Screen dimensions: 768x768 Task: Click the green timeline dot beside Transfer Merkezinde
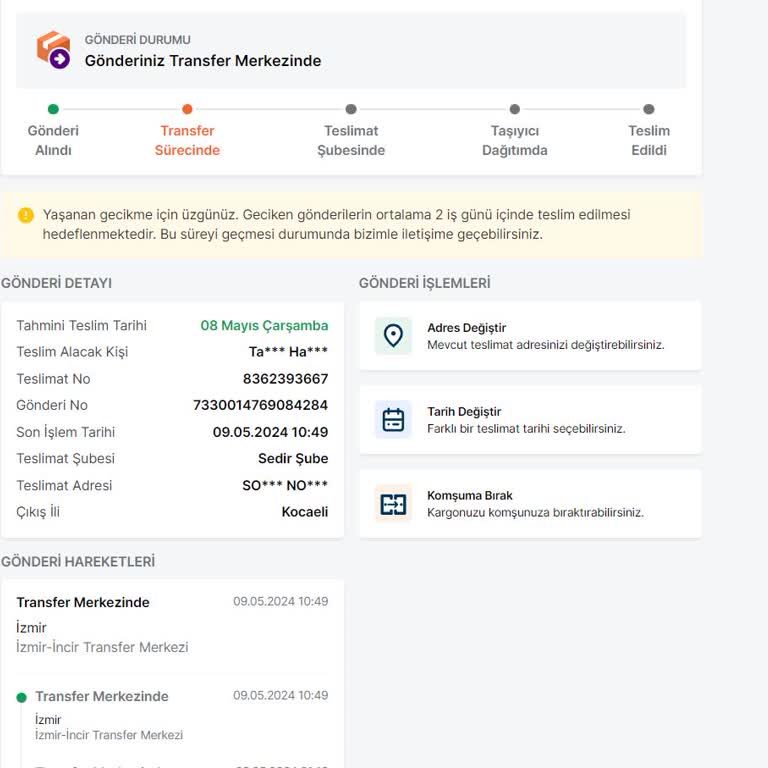click(x=21, y=697)
